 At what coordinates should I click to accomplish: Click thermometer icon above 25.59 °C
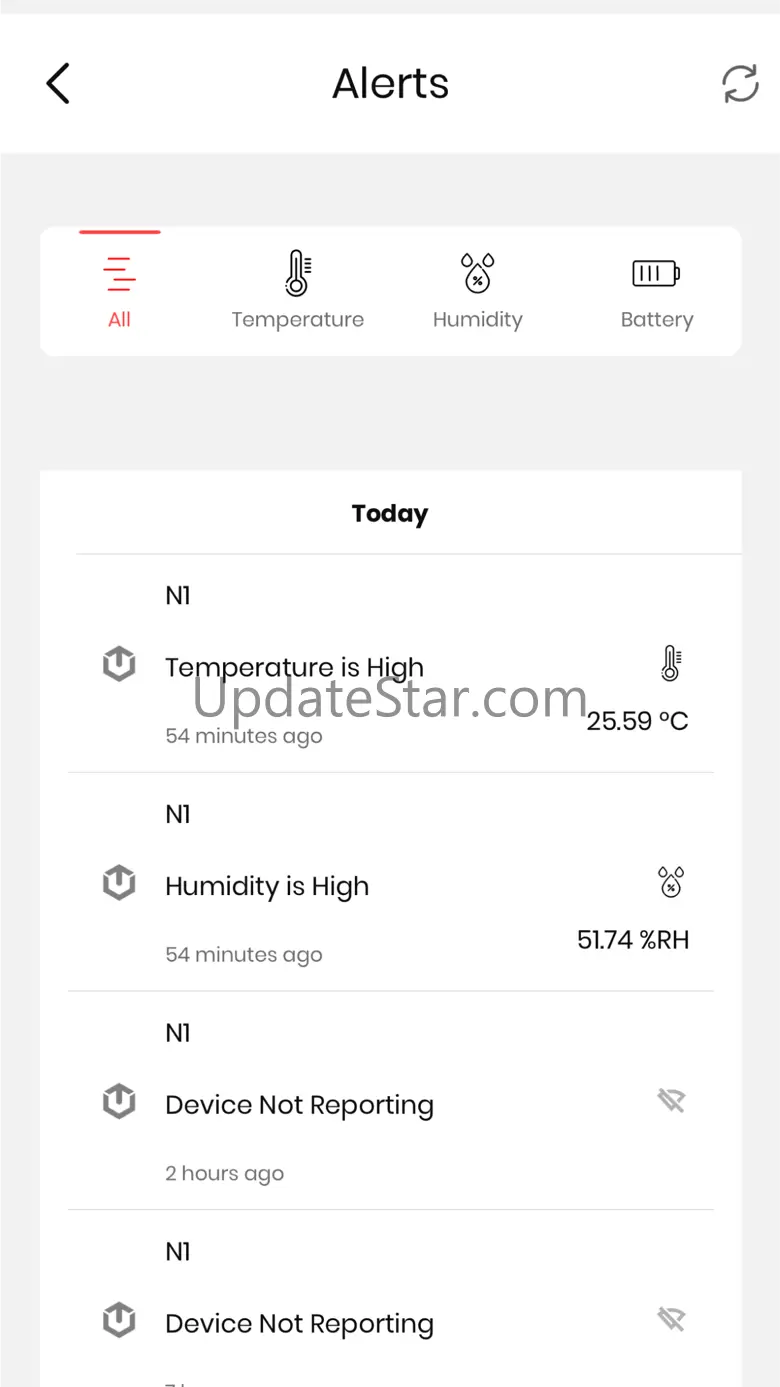(671, 663)
